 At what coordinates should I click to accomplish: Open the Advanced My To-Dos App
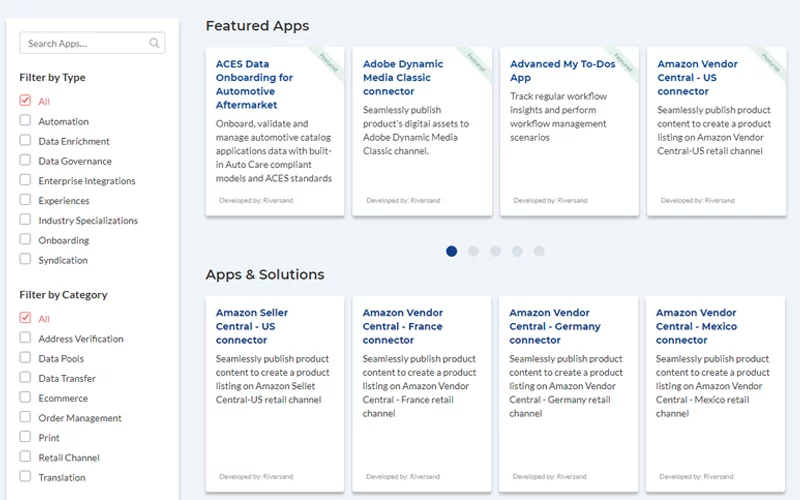coord(562,70)
